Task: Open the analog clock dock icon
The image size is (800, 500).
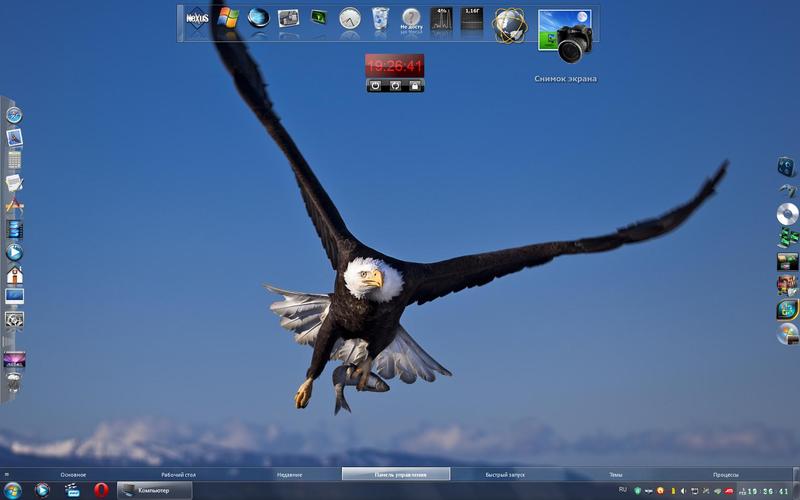Action: pyautogui.click(x=350, y=18)
